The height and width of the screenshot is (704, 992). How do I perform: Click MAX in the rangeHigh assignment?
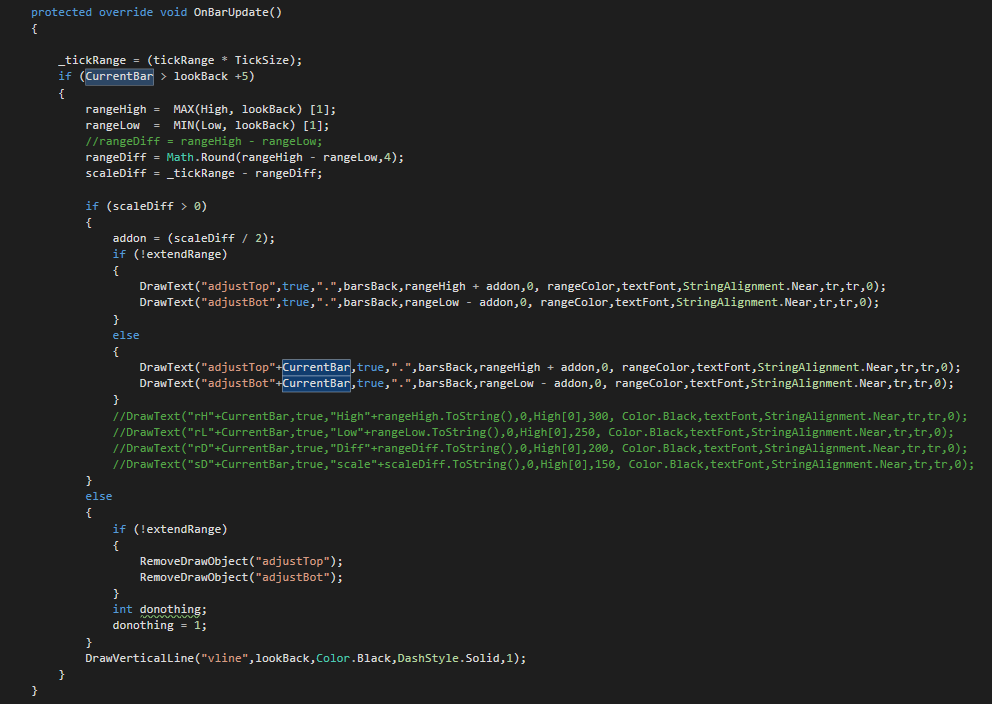tap(183, 109)
